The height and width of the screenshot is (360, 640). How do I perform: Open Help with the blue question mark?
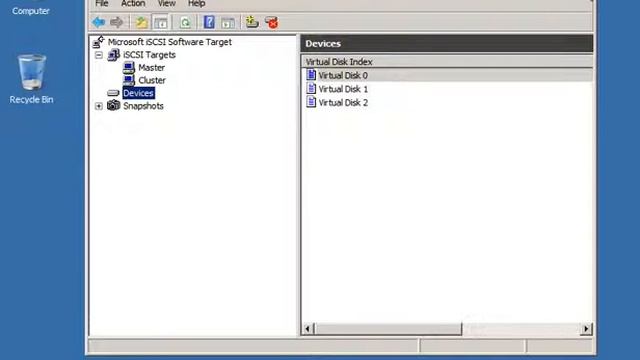209,22
